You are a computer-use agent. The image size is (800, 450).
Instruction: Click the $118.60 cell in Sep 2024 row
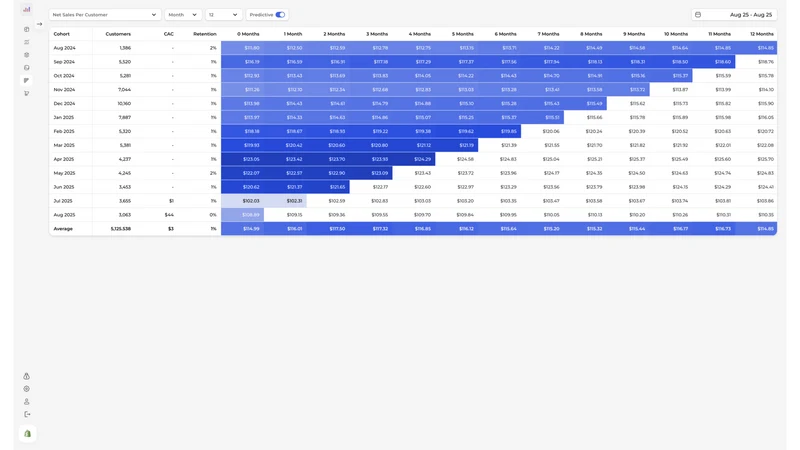[714, 62]
